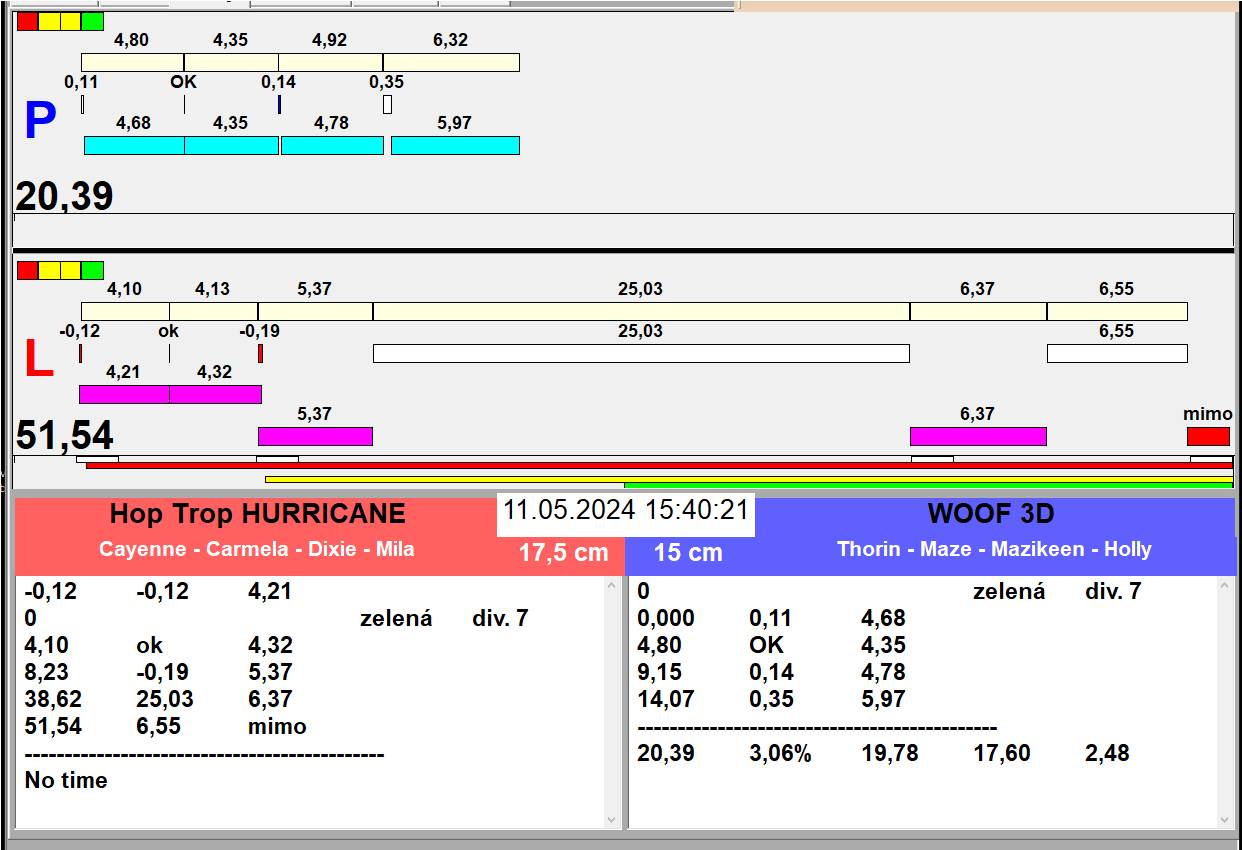Image resolution: width=1242 pixels, height=850 pixels.
Task: Click the red 'mimo' error block
Action: pyautogui.click(x=1208, y=436)
